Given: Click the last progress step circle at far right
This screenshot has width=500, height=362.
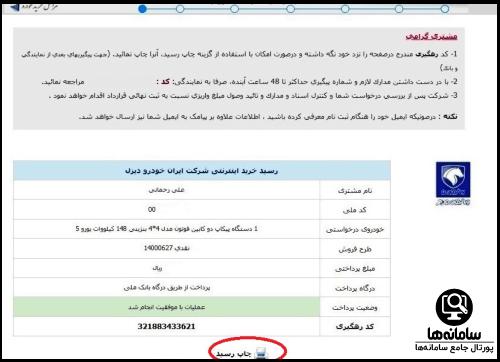Looking at the screenshot, I should [445, 9].
